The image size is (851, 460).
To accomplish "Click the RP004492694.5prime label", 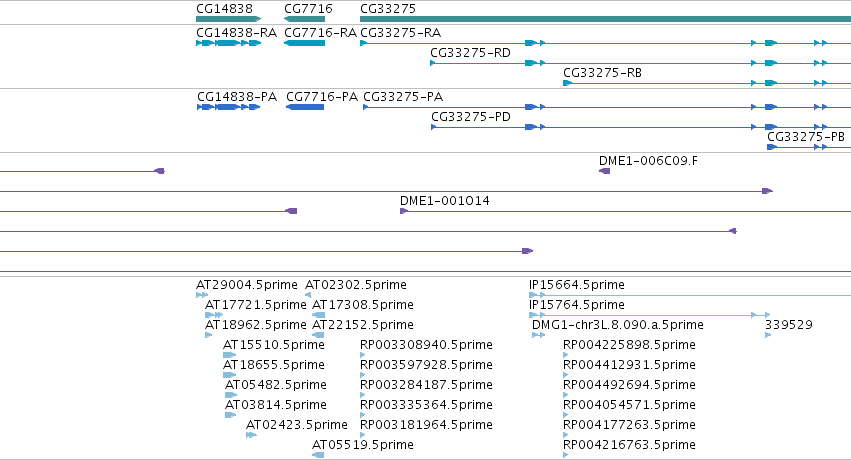I will 630,385.
